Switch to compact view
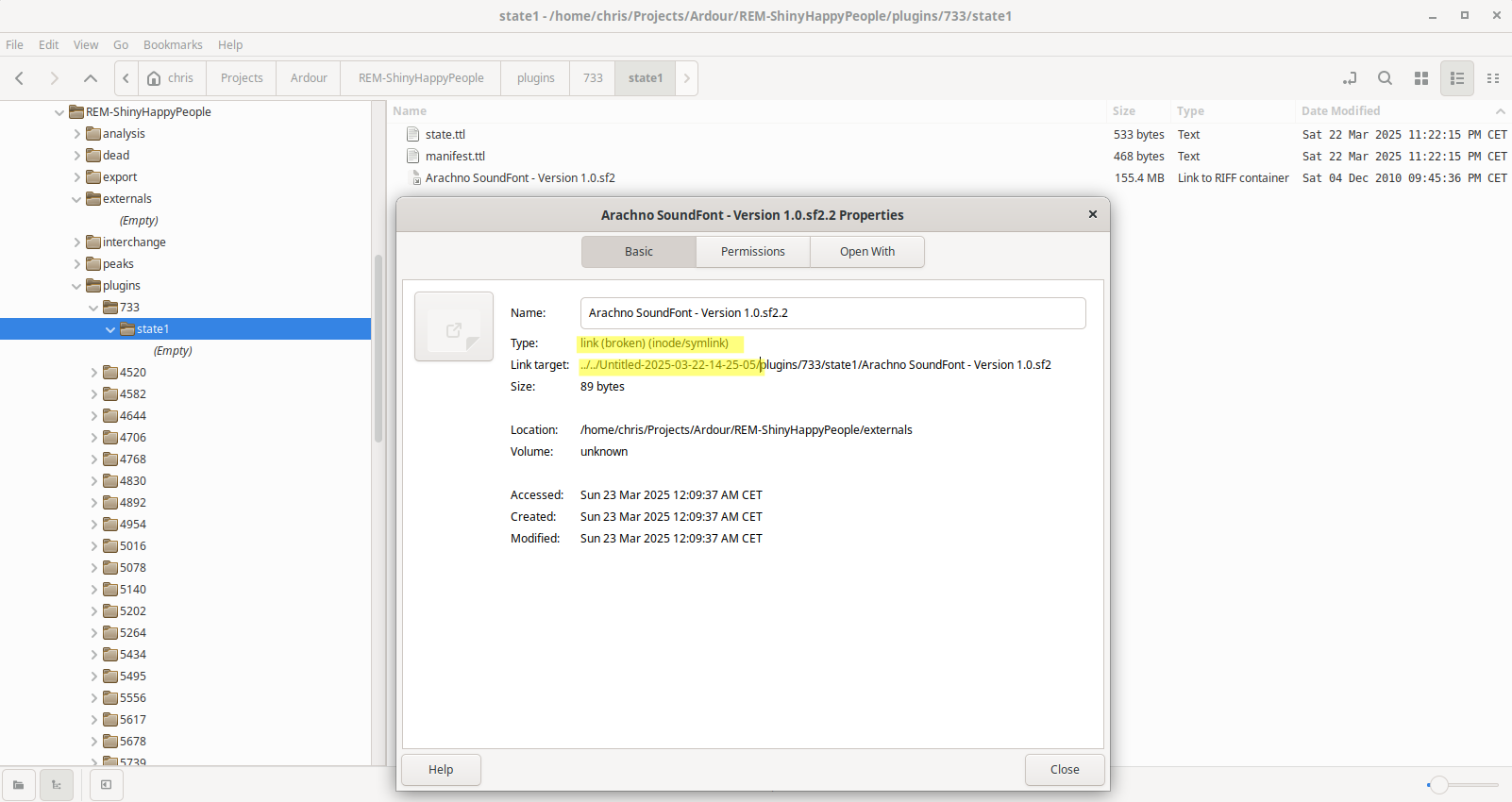 click(1493, 78)
